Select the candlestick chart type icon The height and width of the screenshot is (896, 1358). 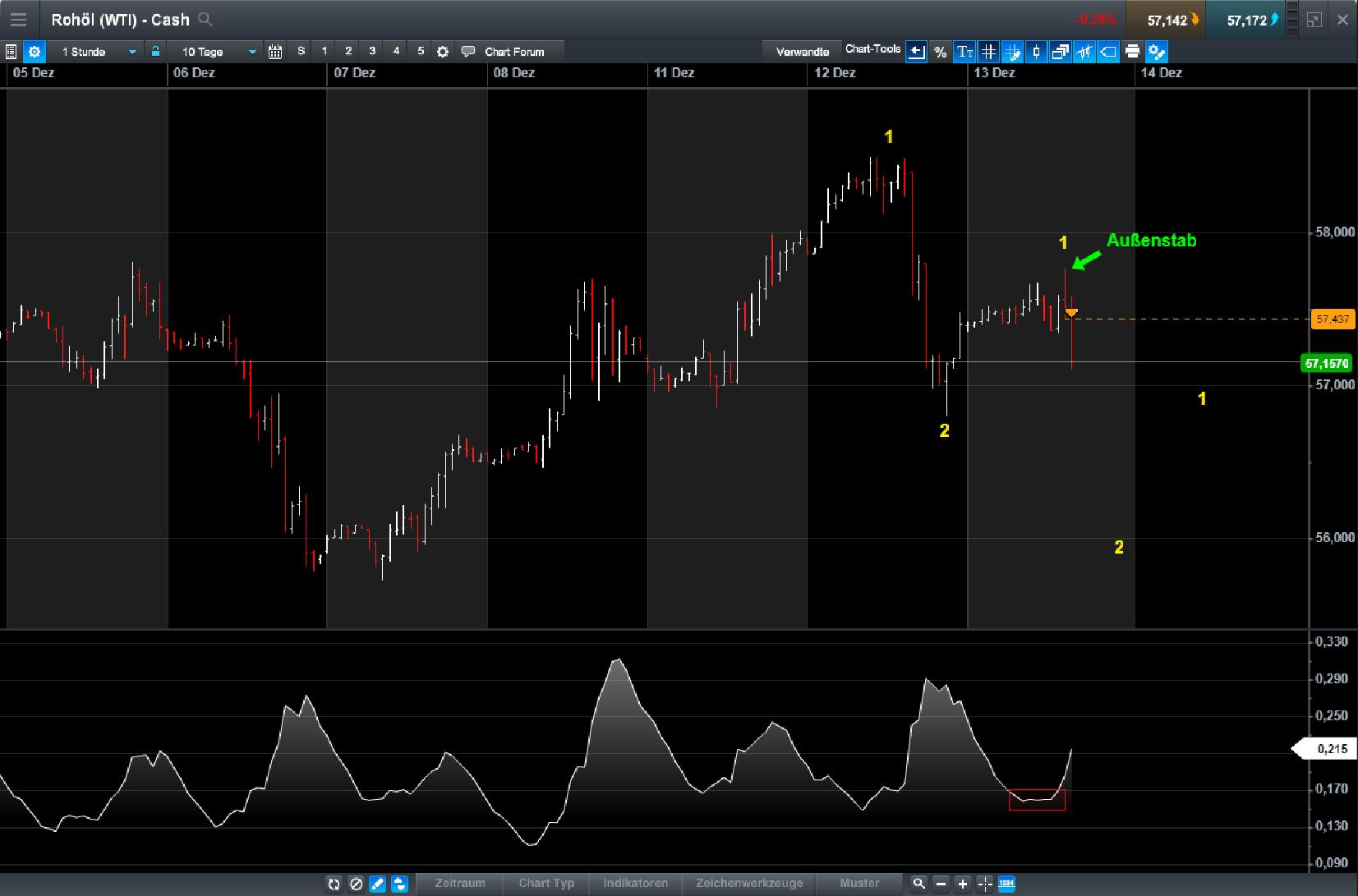(x=1037, y=51)
